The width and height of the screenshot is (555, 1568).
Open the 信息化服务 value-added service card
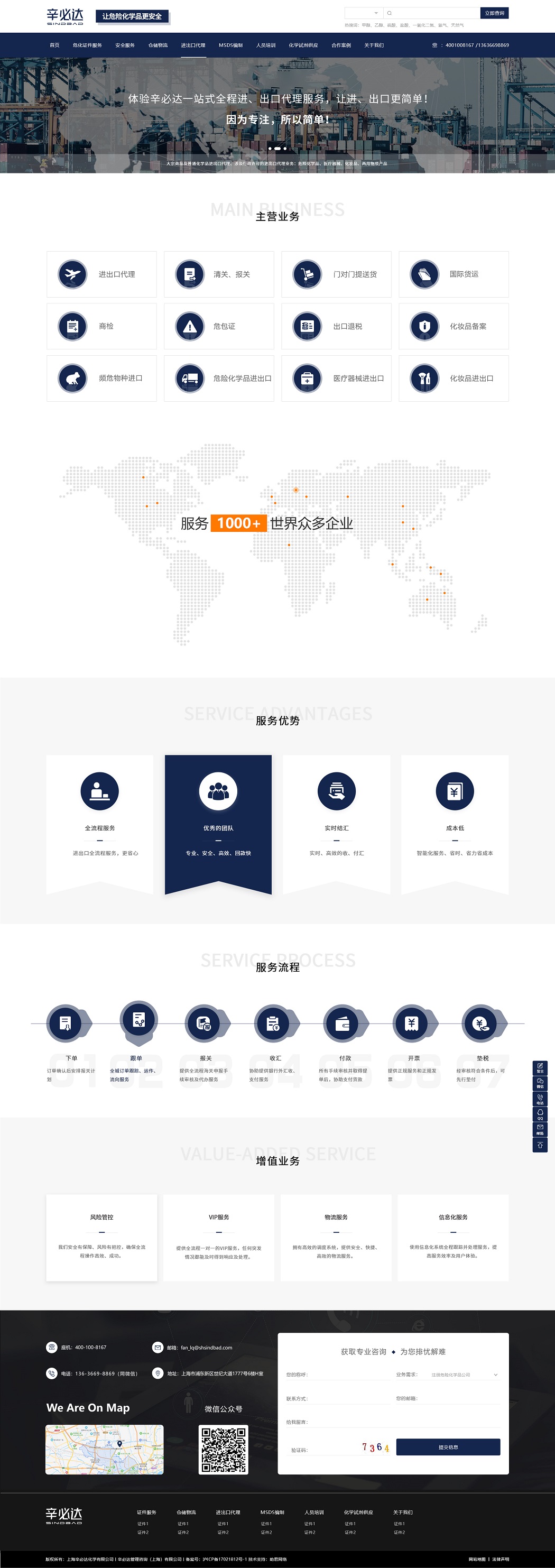454,1238
